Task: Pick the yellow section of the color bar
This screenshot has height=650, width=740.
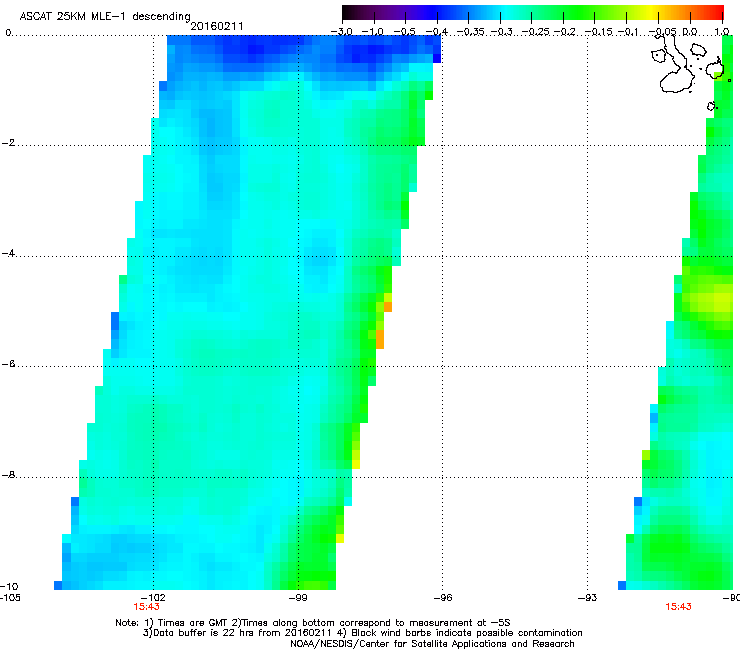Action: [653, 13]
